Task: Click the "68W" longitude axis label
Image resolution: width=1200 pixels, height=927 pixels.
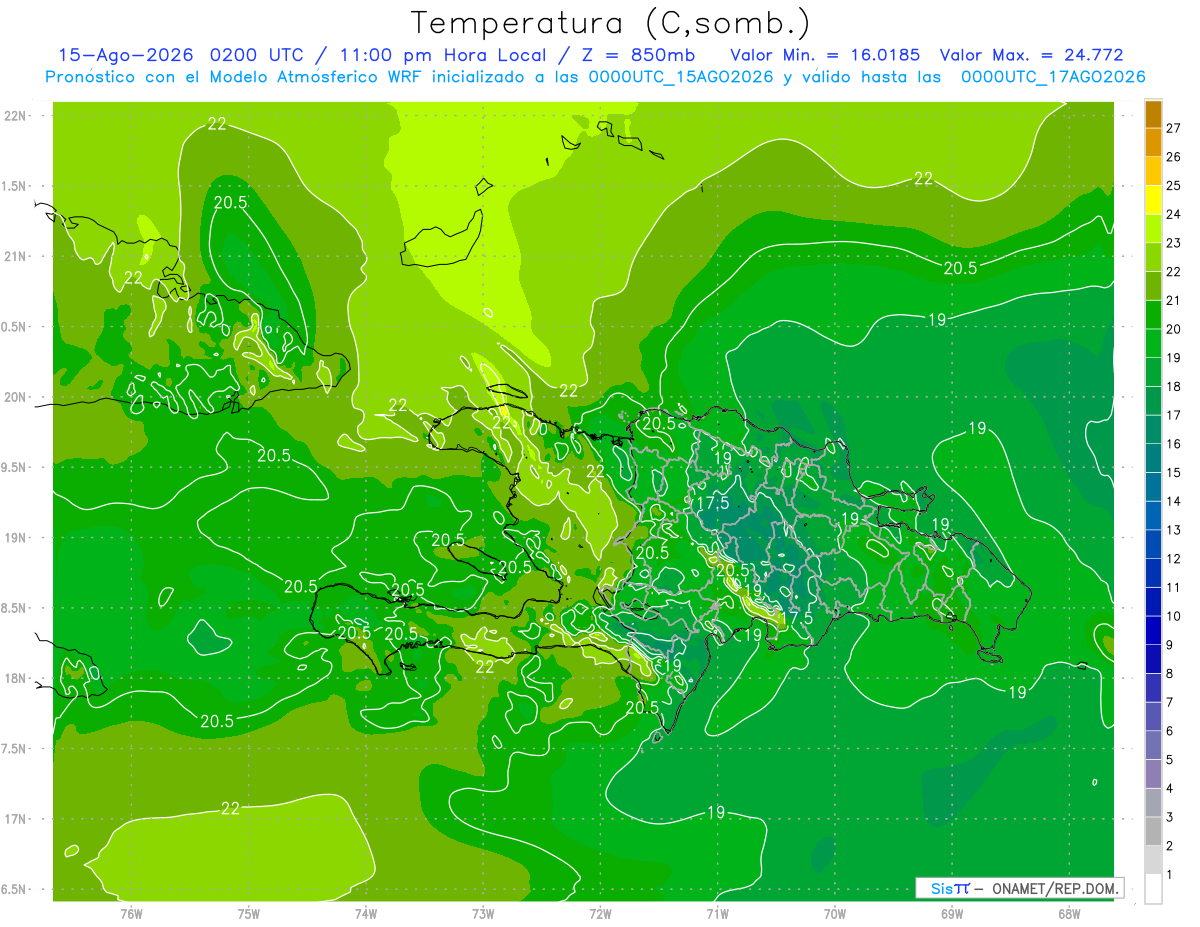Action: [1069, 913]
